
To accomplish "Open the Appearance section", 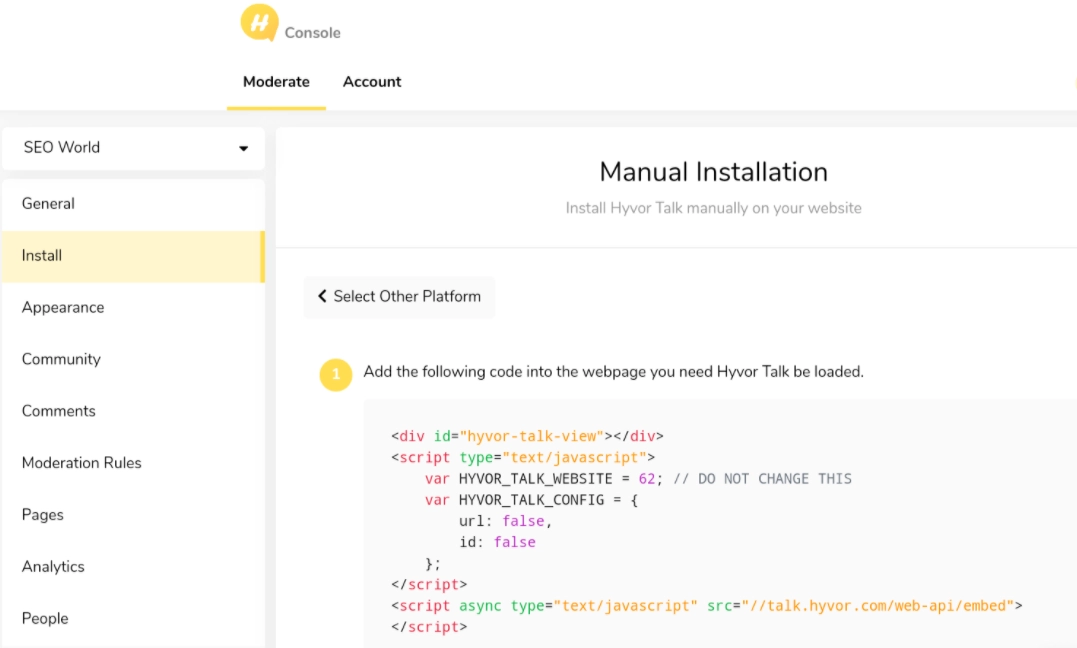I will pyautogui.click(x=134, y=307).
